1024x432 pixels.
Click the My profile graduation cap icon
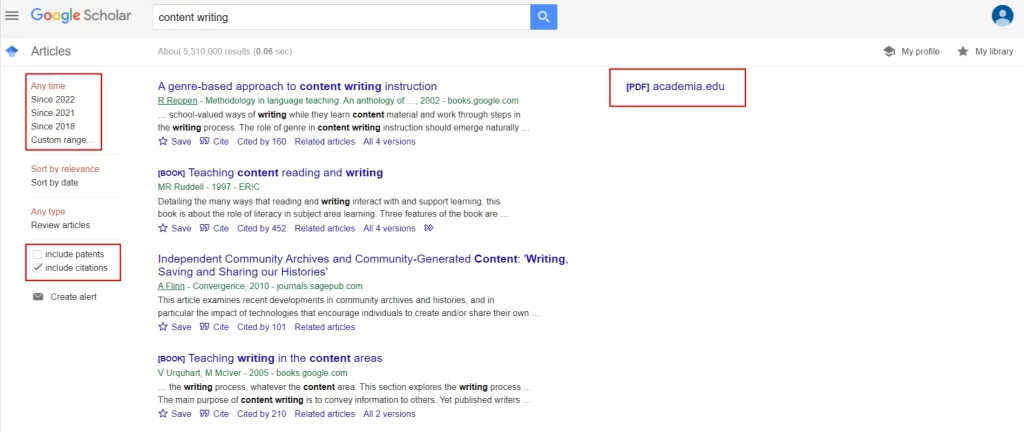pos(889,52)
